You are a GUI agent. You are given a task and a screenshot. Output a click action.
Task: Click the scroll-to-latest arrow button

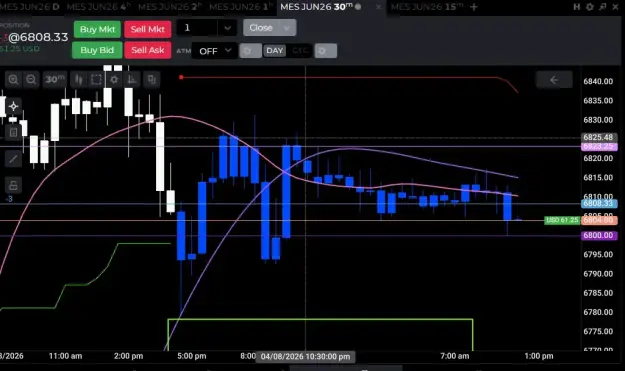tap(554, 80)
